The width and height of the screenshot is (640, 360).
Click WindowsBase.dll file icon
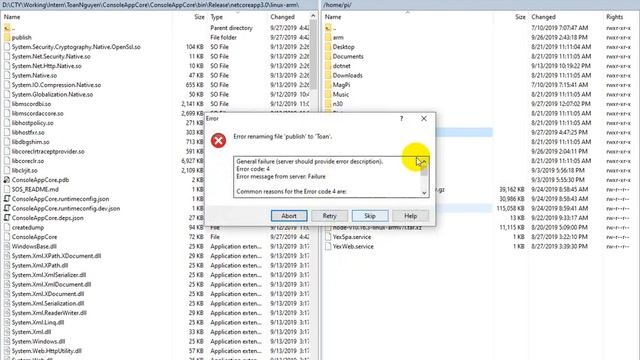point(7,246)
